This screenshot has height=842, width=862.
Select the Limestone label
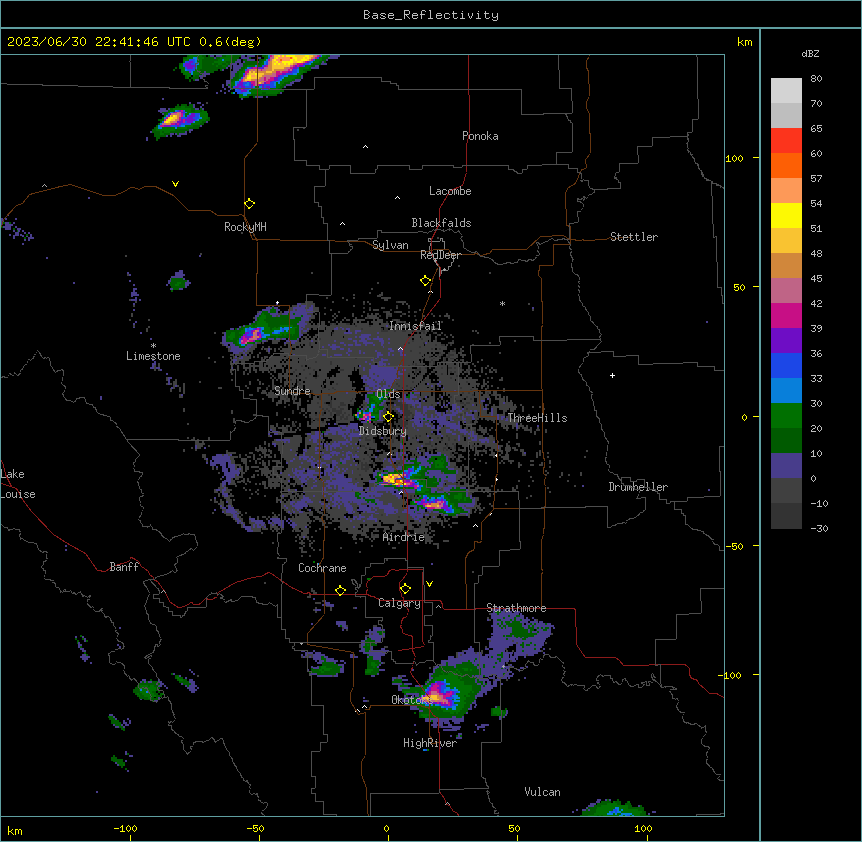click(x=153, y=356)
